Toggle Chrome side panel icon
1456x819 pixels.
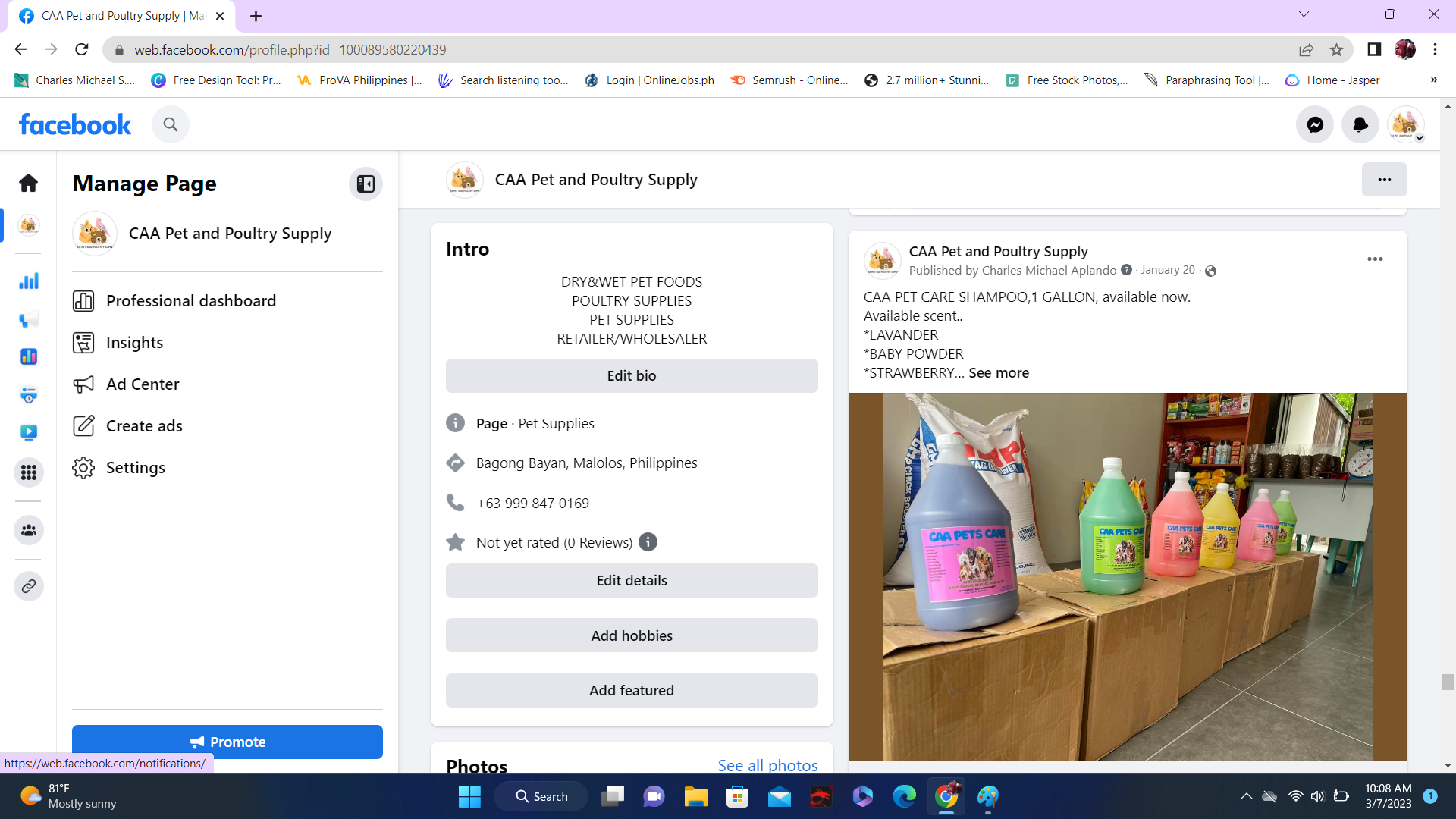[1374, 50]
